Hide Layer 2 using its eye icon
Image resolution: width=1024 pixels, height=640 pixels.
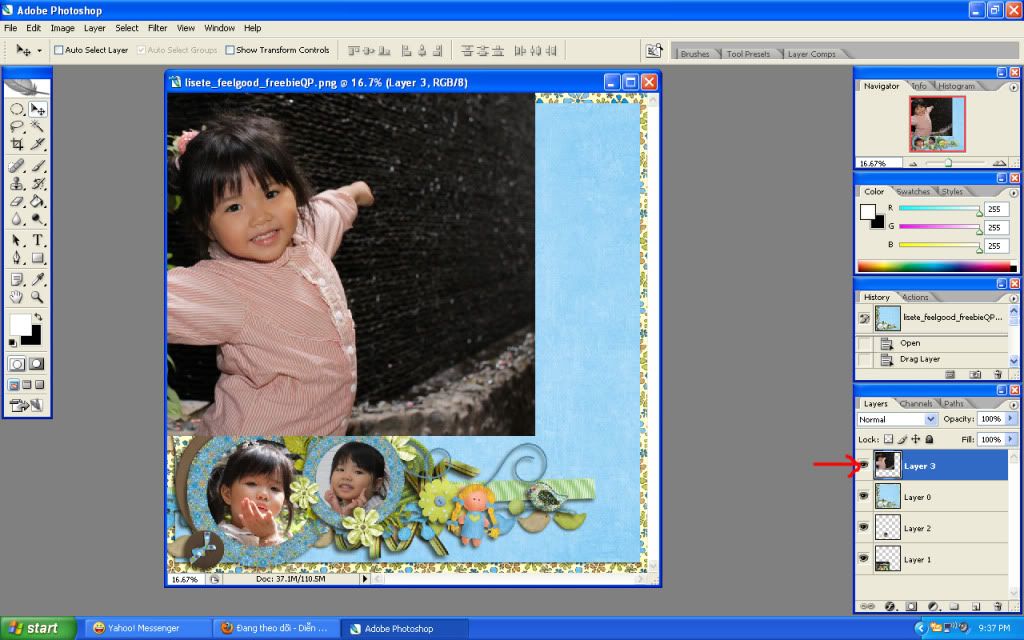[x=863, y=527]
